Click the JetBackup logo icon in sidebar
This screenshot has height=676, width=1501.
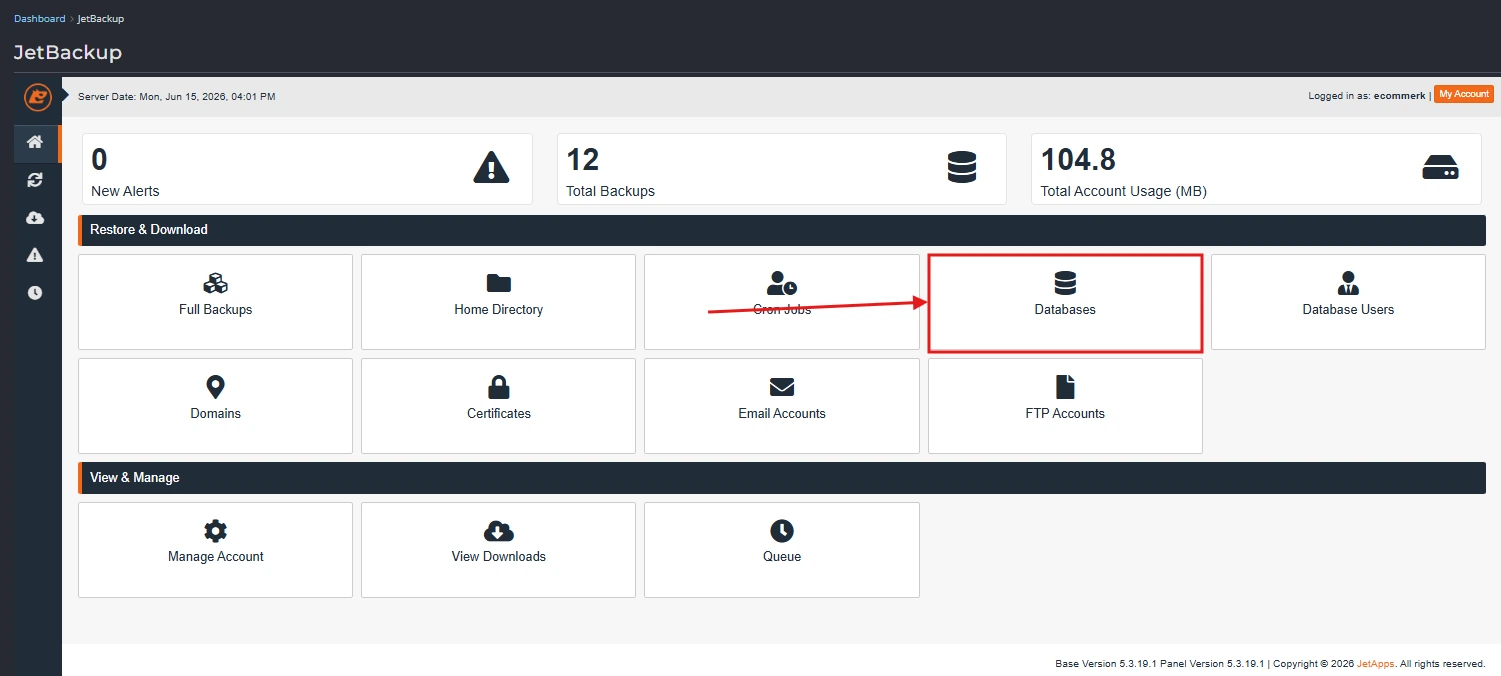(37, 97)
